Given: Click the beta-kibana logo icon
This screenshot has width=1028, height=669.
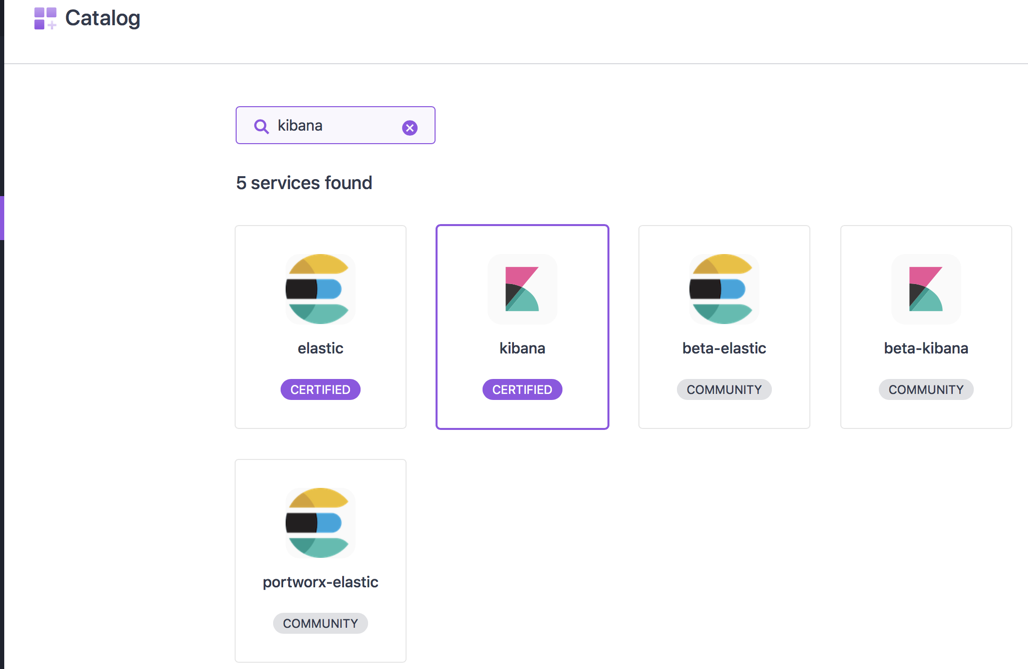Looking at the screenshot, I should point(926,289).
